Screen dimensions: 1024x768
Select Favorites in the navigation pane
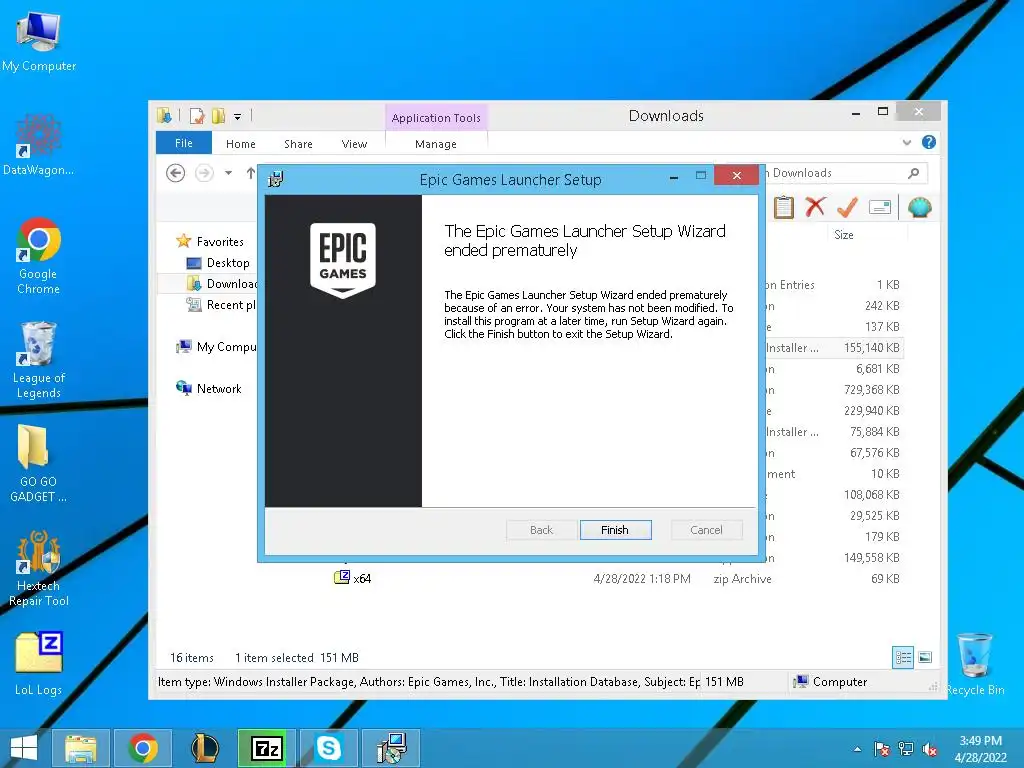point(211,242)
